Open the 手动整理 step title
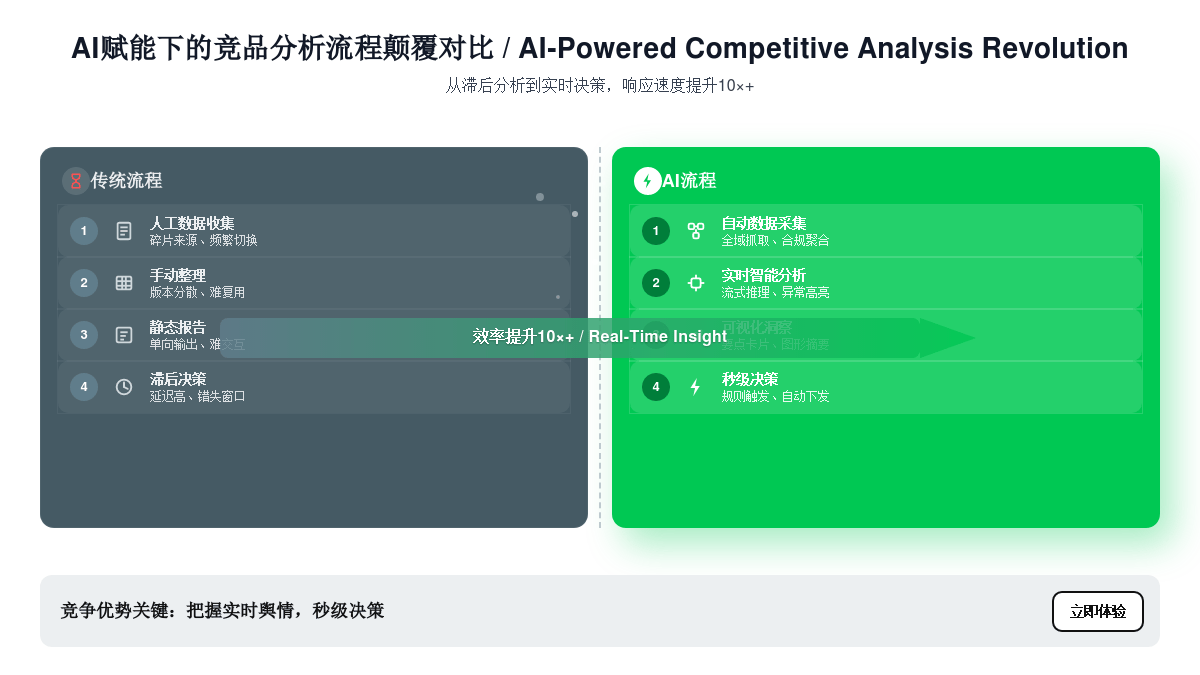 (x=178, y=275)
